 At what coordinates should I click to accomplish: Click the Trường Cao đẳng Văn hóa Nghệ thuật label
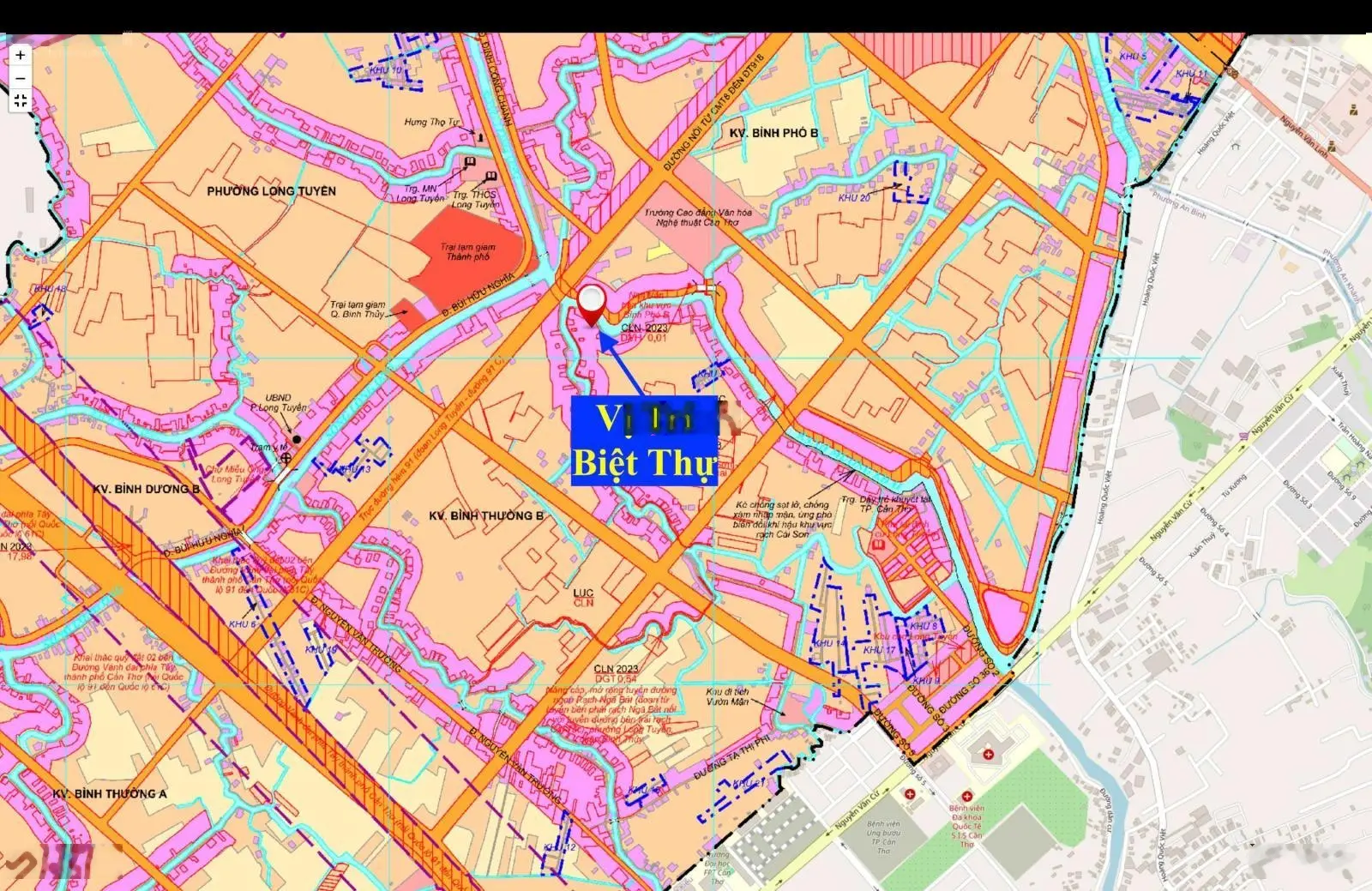pos(698,217)
